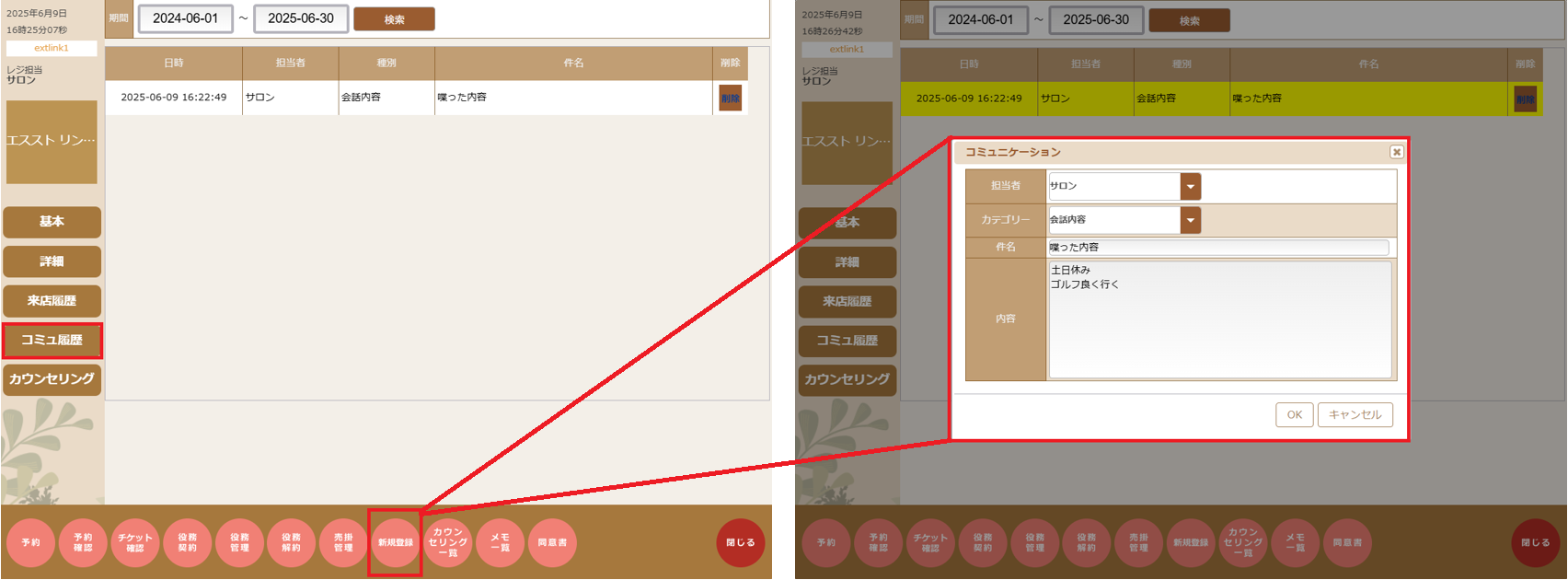
Task: Expand 担当者 dropdown in コミュニケーション dialog
Action: click(1191, 186)
